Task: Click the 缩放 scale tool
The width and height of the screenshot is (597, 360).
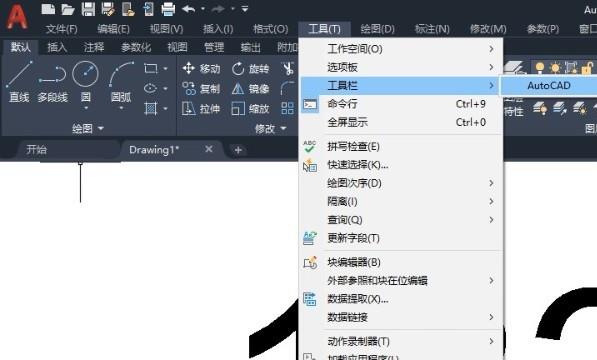Action: (250, 109)
